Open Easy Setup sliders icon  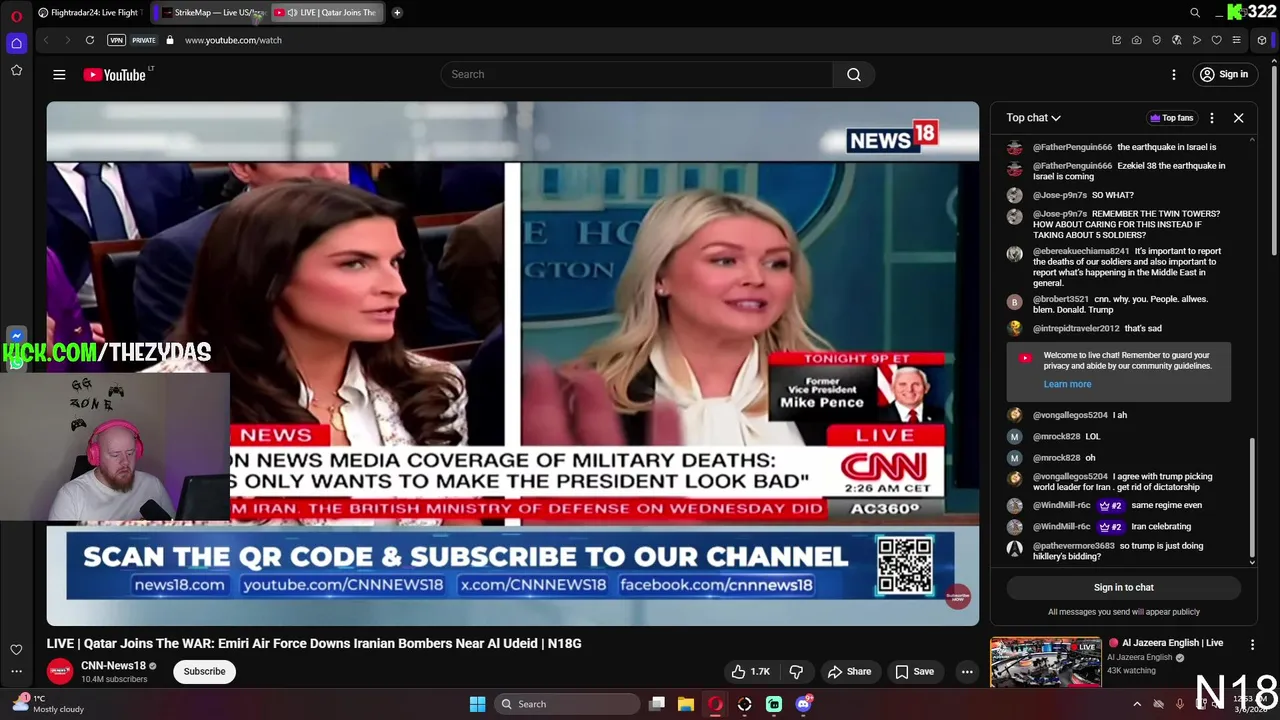tap(1237, 40)
